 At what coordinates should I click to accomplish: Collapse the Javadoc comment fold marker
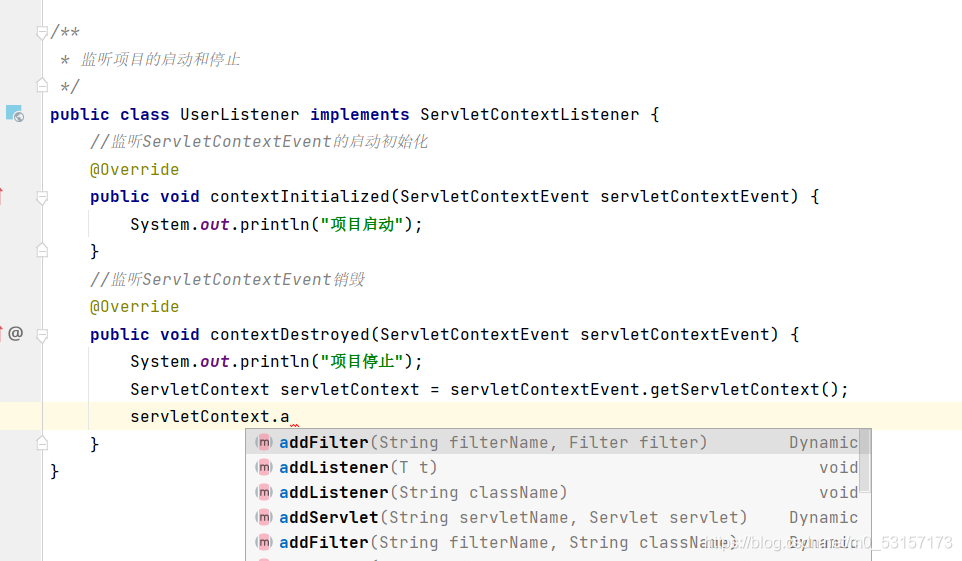tap(42, 32)
